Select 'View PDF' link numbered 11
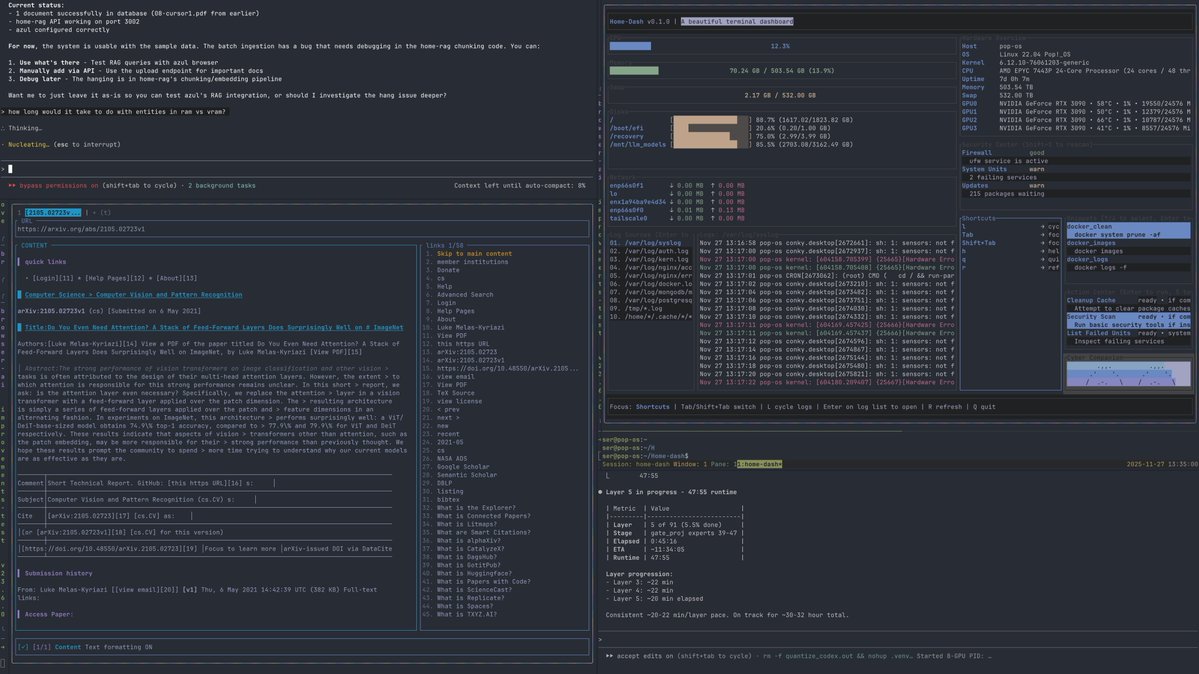Viewport: 1199px width, 674px height. point(452,335)
